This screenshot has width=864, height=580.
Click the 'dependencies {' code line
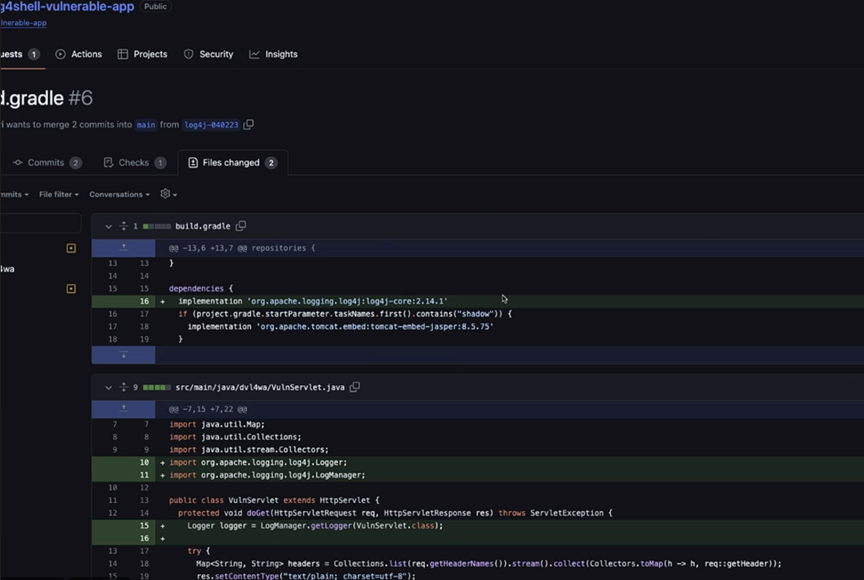pos(201,289)
